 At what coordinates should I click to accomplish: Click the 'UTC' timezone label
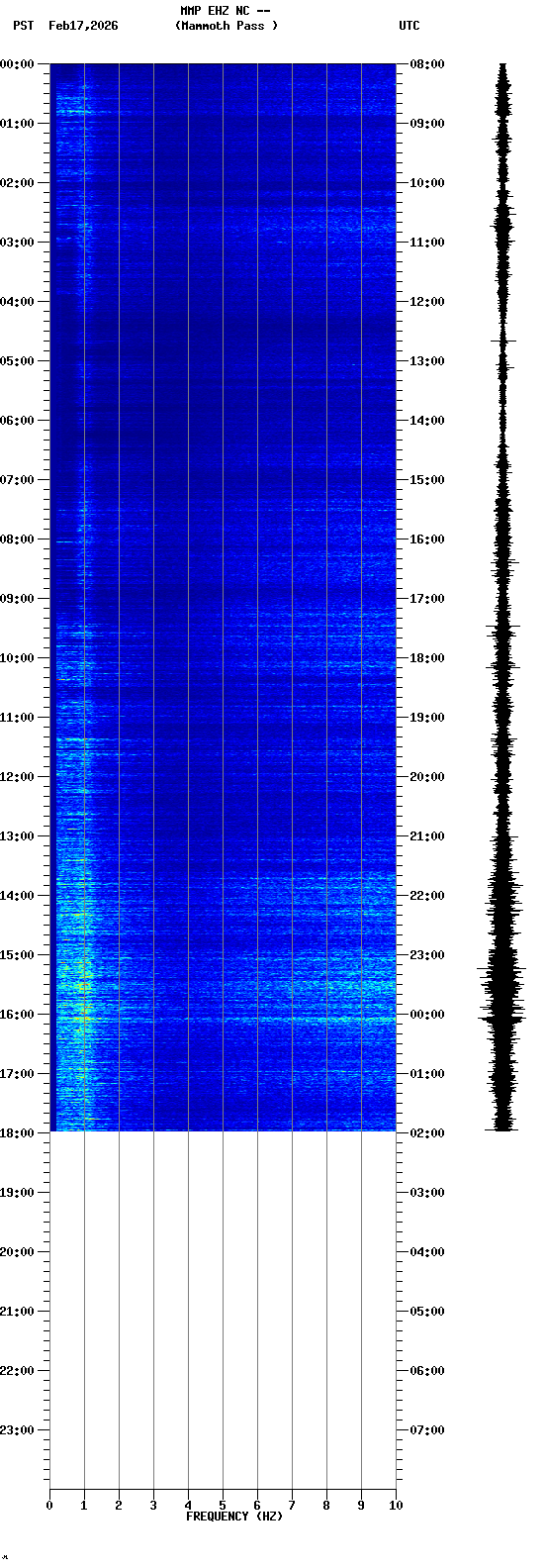click(409, 26)
